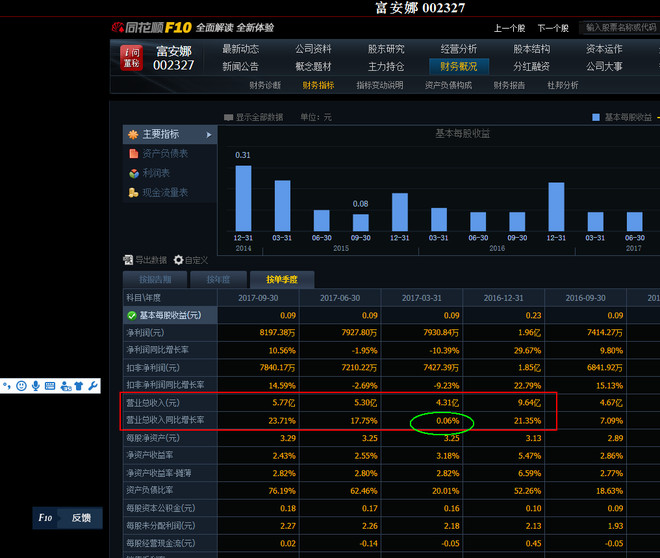Click the 2017-09-30 column header

point(258,298)
